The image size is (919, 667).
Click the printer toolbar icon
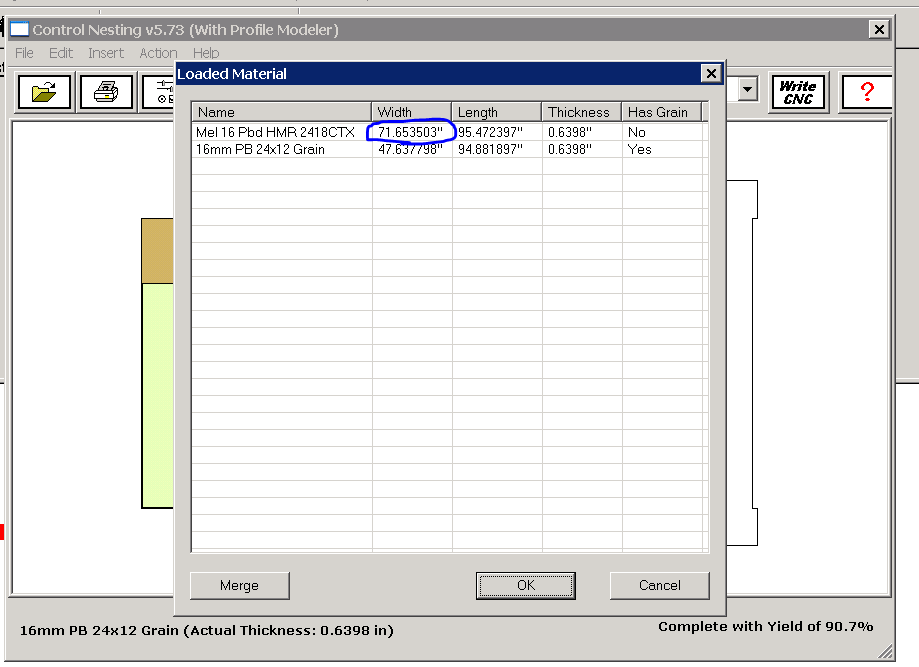105,93
